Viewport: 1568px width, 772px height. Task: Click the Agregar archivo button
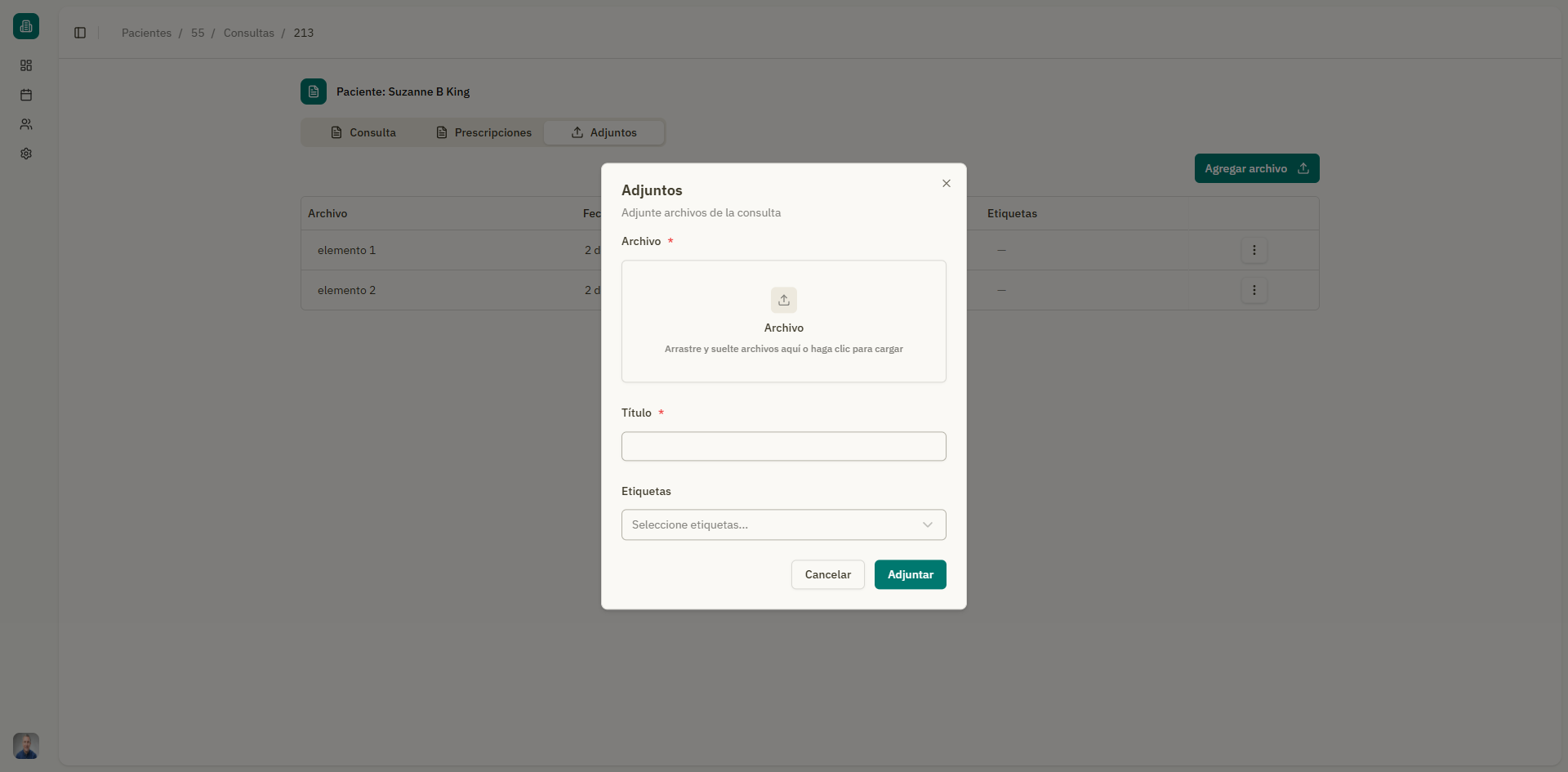click(x=1256, y=168)
